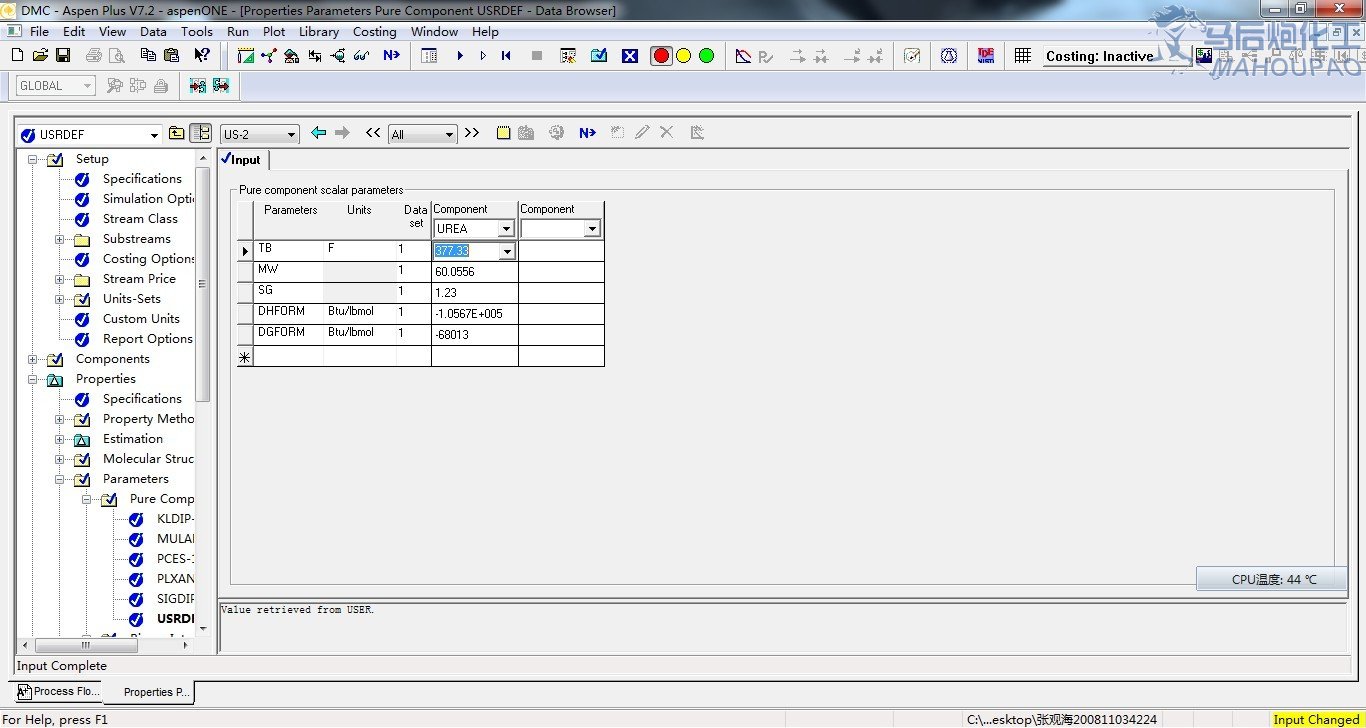Image resolution: width=1366 pixels, height=728 pixels.
Task: Click the Next (N>) button in main toolbar
Action: [391, 56]
